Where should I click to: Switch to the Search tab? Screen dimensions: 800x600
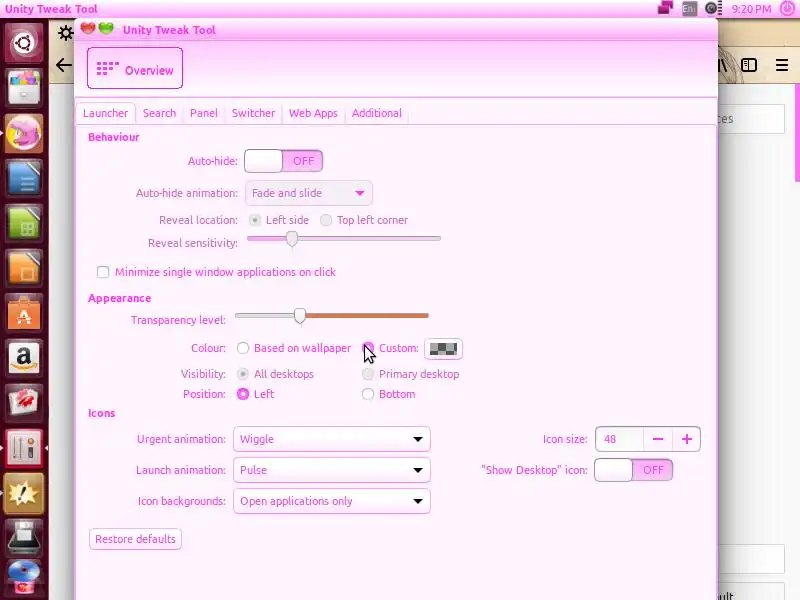[x=159, y=113]
